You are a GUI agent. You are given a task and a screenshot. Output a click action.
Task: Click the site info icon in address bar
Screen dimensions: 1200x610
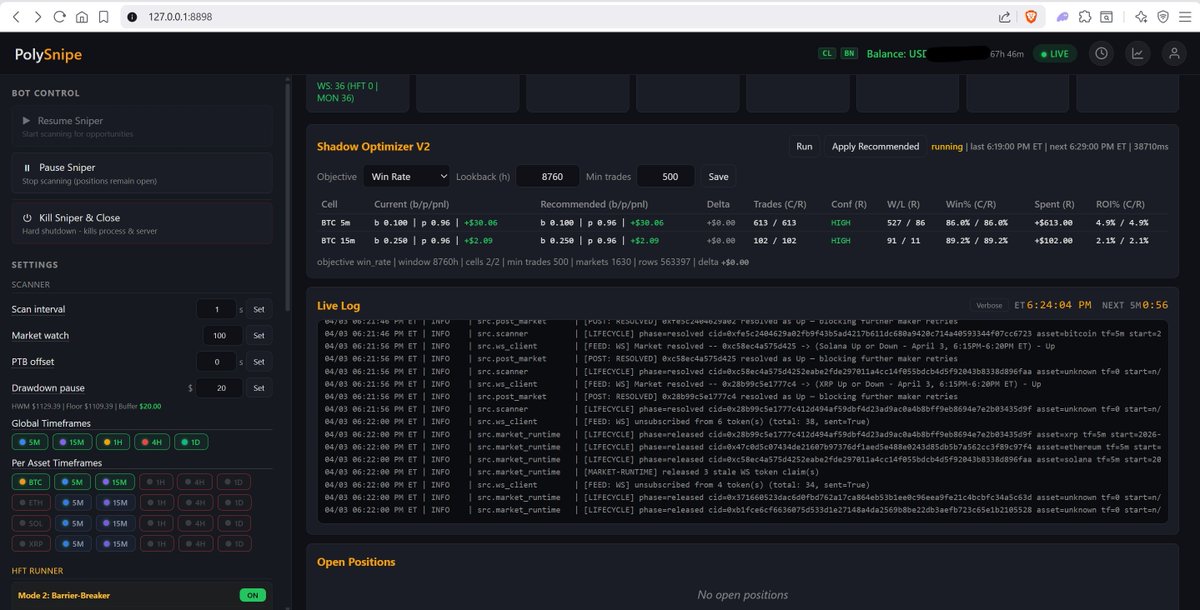point(131,17)
